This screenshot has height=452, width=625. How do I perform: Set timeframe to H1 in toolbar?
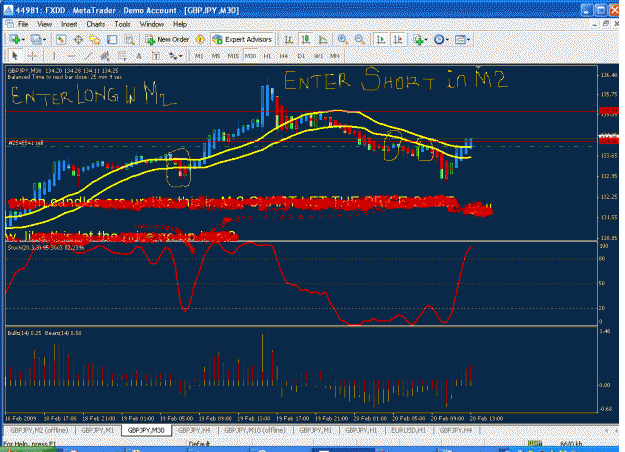(267, 56)
